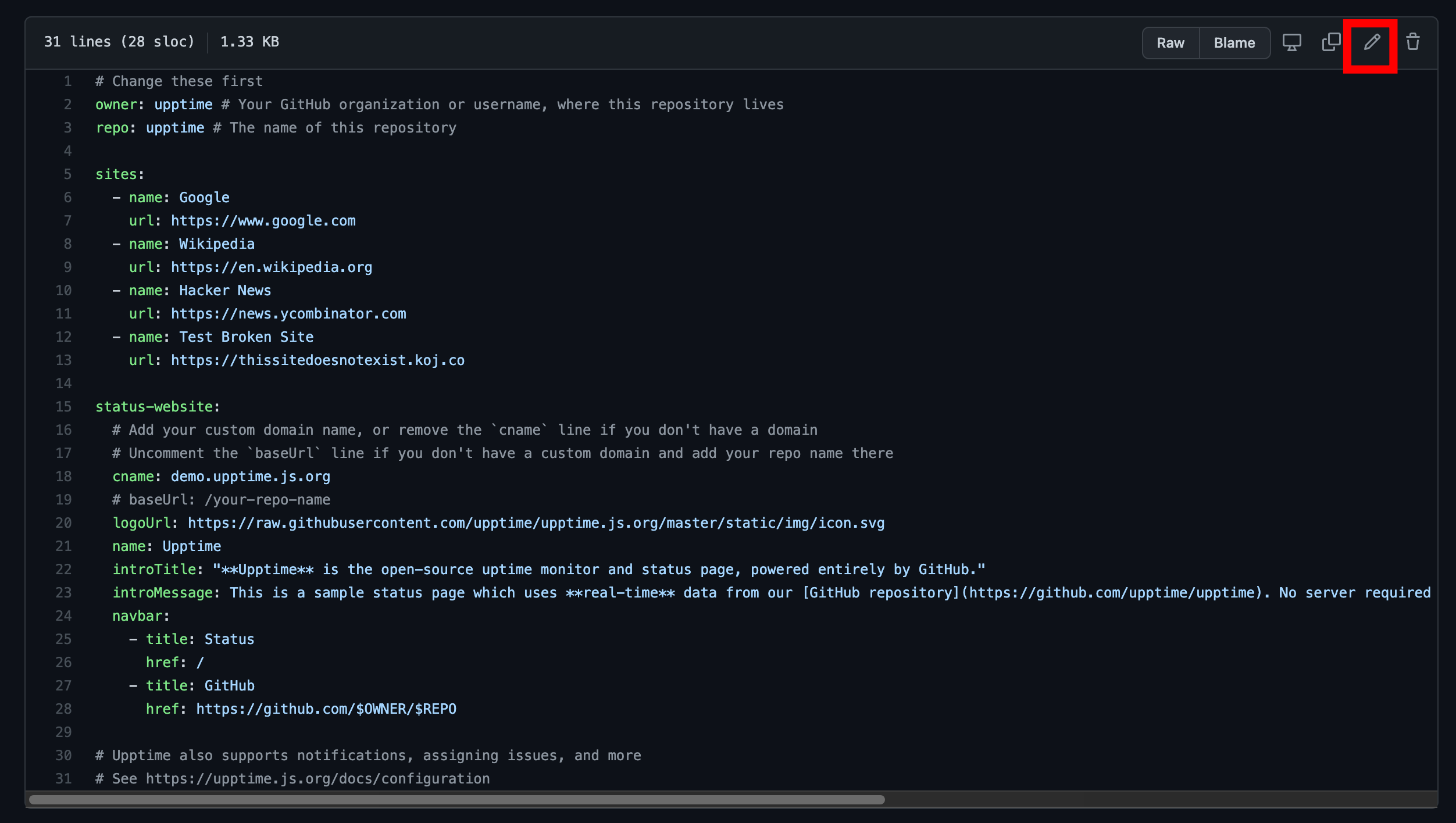The width and height of the screenshot is (1456, 823).
Task: Open file in GitHub Desktop icon
Action: click(1291, 42)
